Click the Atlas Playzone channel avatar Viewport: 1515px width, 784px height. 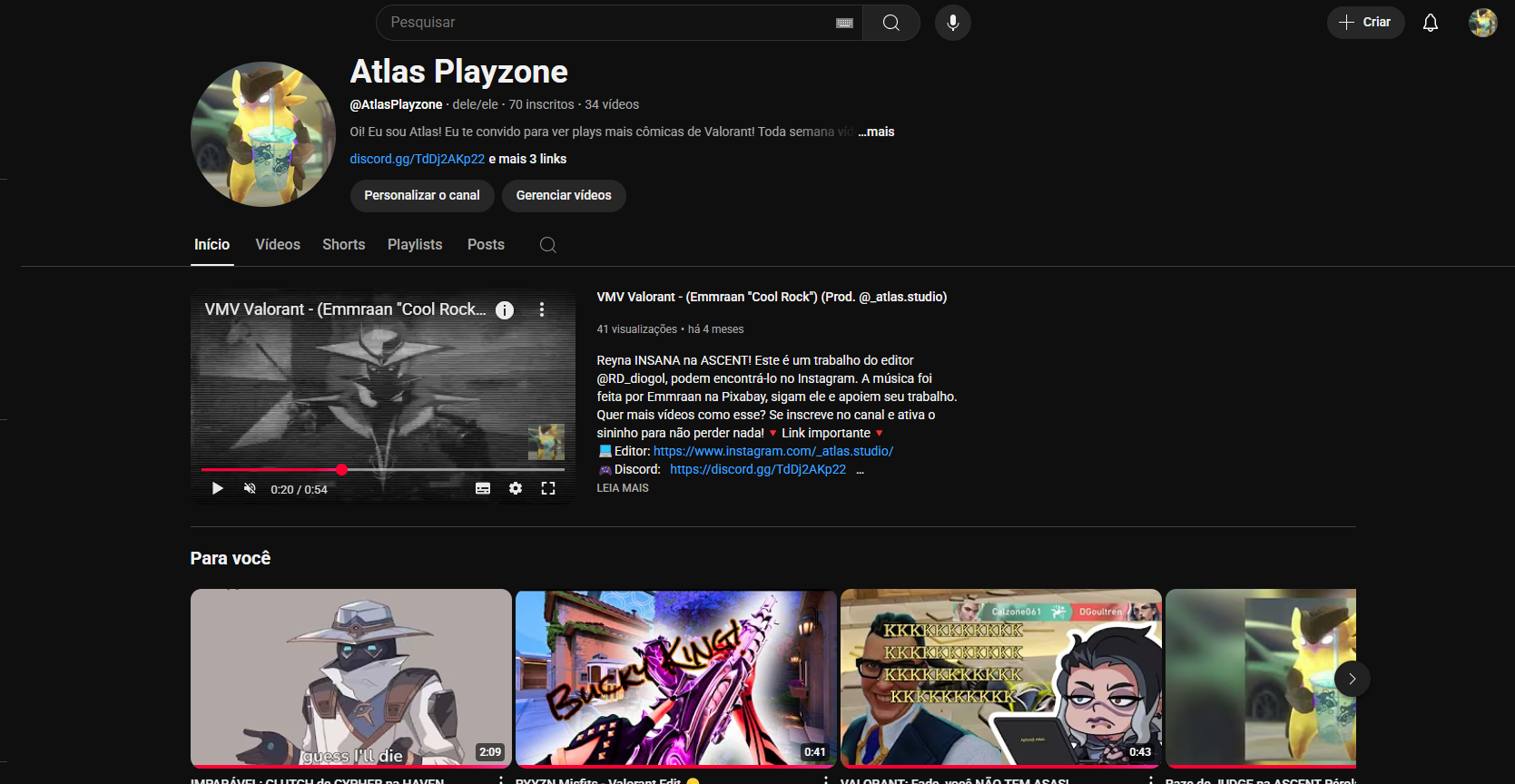pyautogui.click(x=263, y=134)
